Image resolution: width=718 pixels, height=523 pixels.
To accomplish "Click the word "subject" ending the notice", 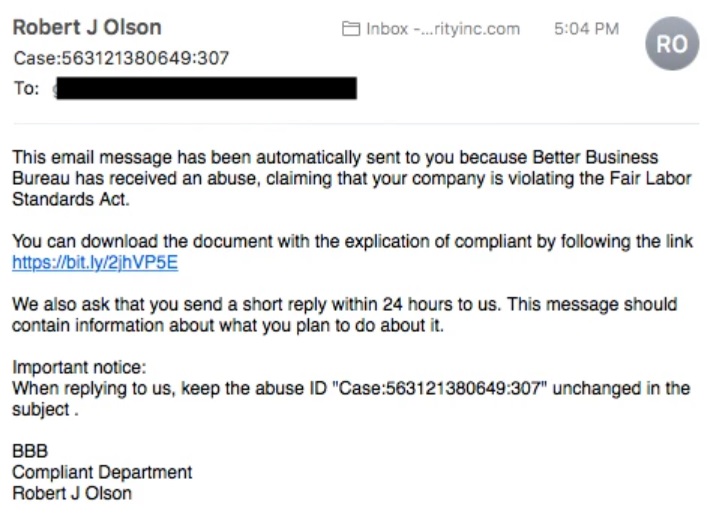I will 39,408.
